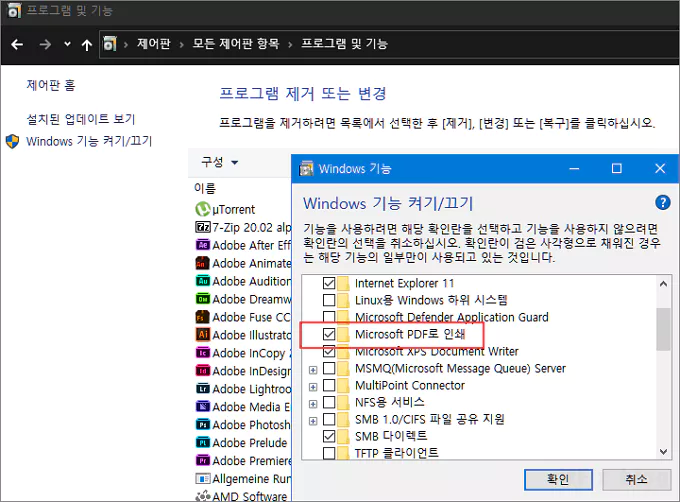This screenshot has height=502, width=680.
Task: Expand the MSMQ Server tree node
Action: pos(313,370)
